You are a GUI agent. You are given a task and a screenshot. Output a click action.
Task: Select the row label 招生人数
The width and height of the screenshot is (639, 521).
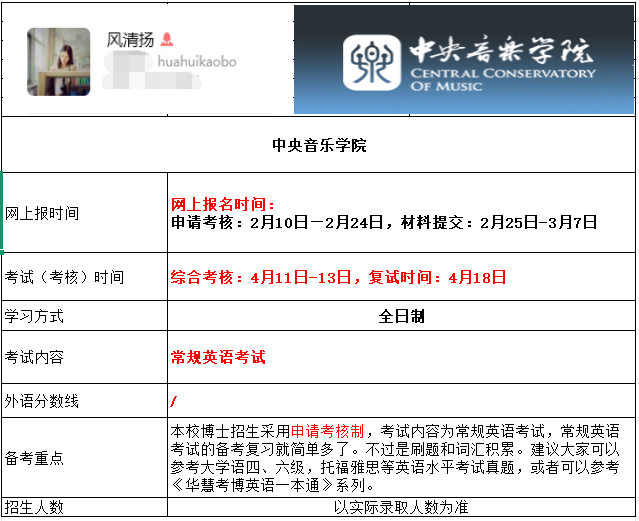click(x=34, y=507)
